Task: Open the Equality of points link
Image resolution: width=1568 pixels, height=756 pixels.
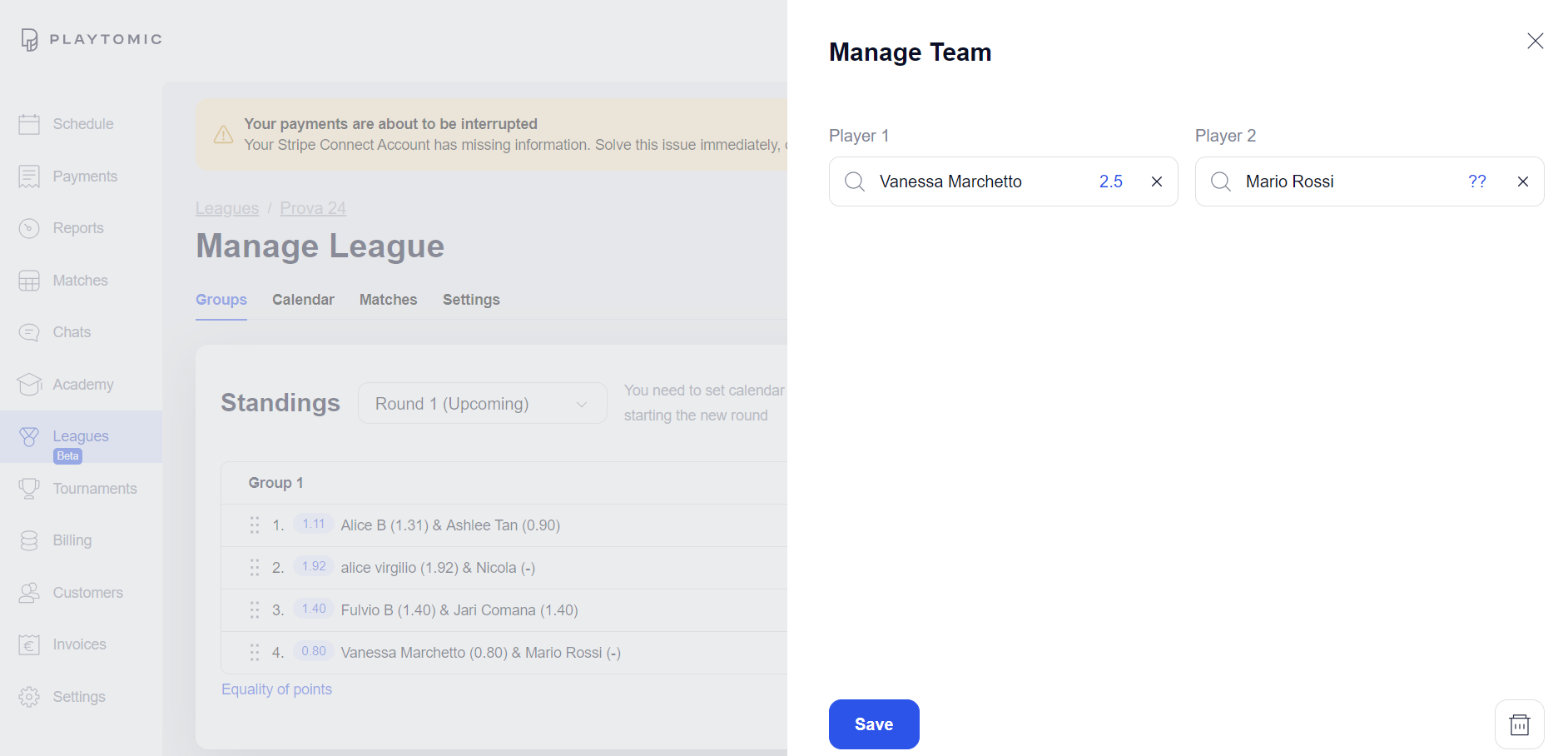Action: pyautogui.click(x=276, y=689)
